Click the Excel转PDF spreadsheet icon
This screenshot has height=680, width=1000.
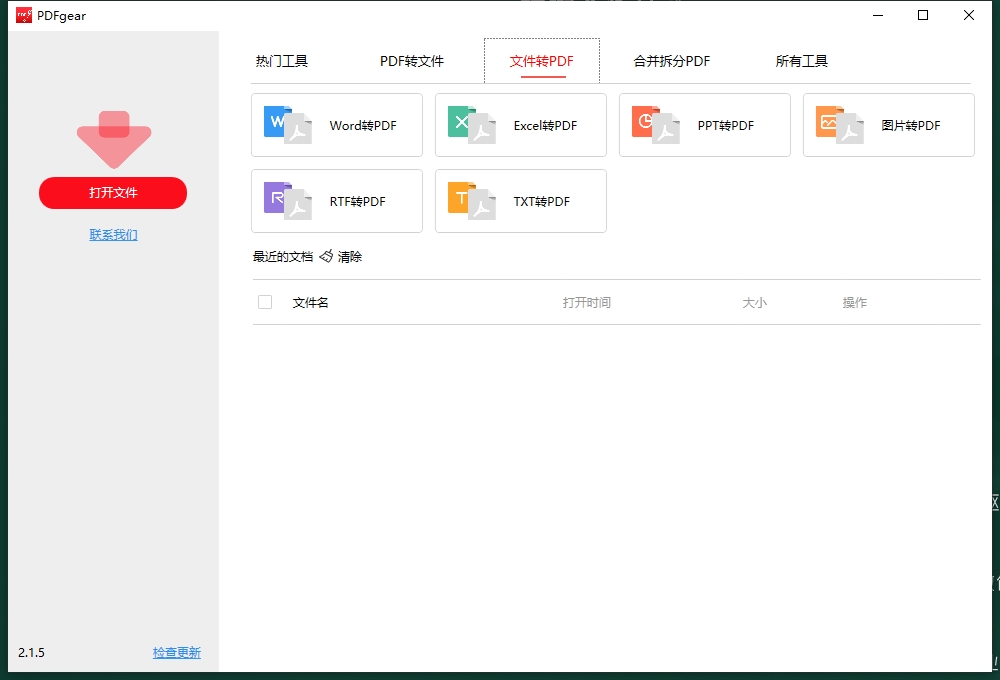472,125
